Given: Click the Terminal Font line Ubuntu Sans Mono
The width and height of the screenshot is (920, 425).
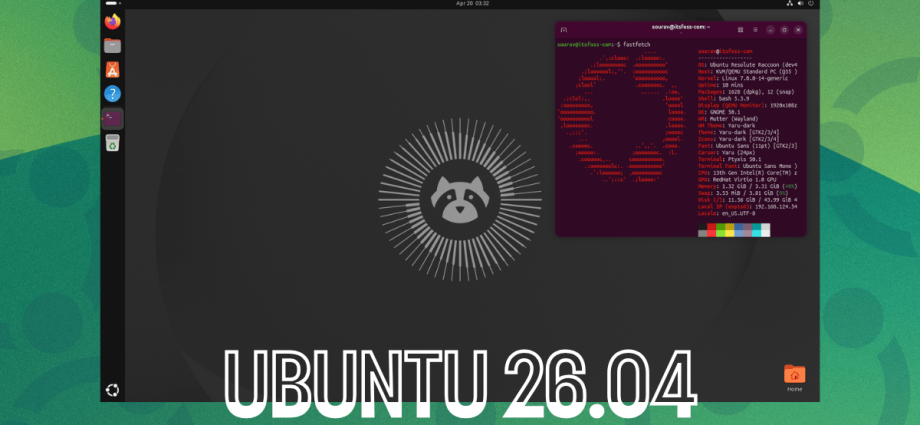Looking at the screenshot, I should (748, 166).
